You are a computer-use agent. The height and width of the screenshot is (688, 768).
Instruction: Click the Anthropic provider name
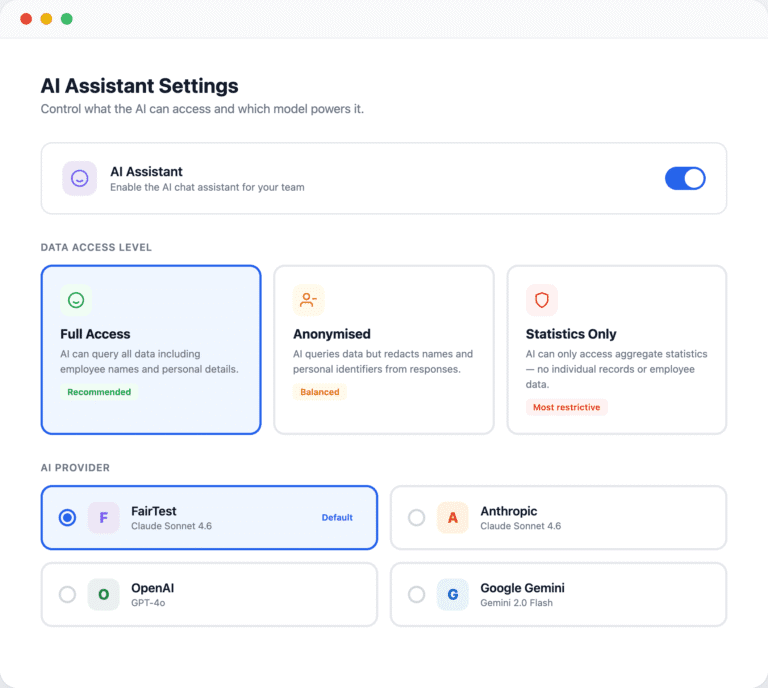point(508,511)
